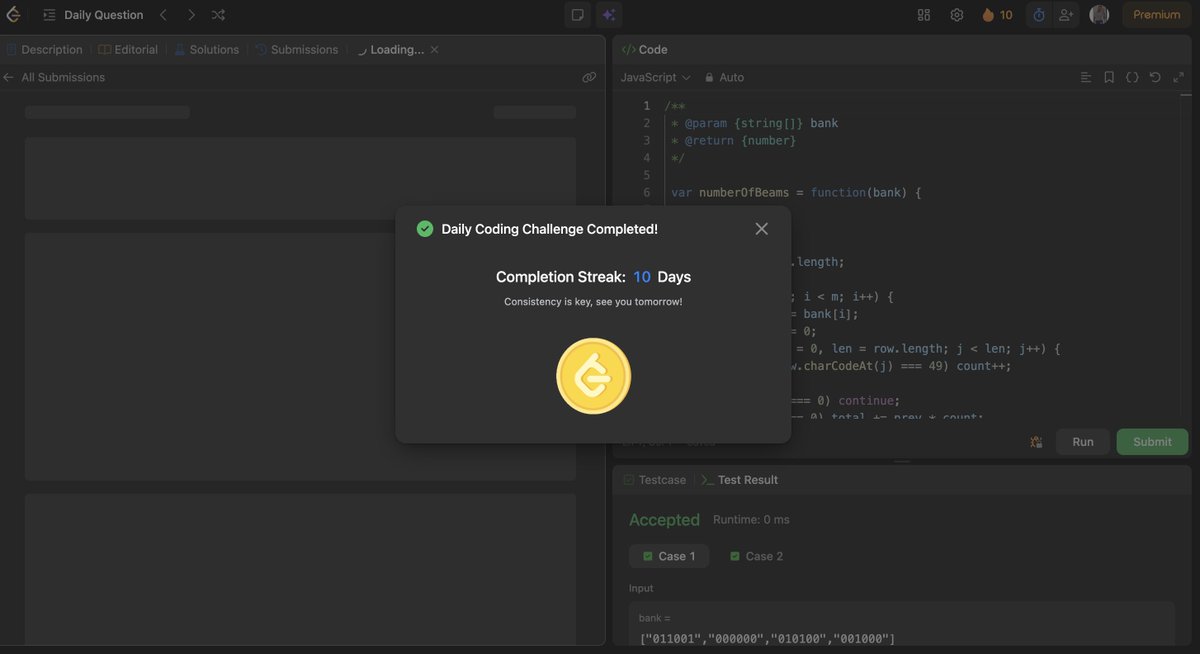The image size is (1200, 654).
Task: Open the notes sticky icon
Action: click(x=577, y=15)
